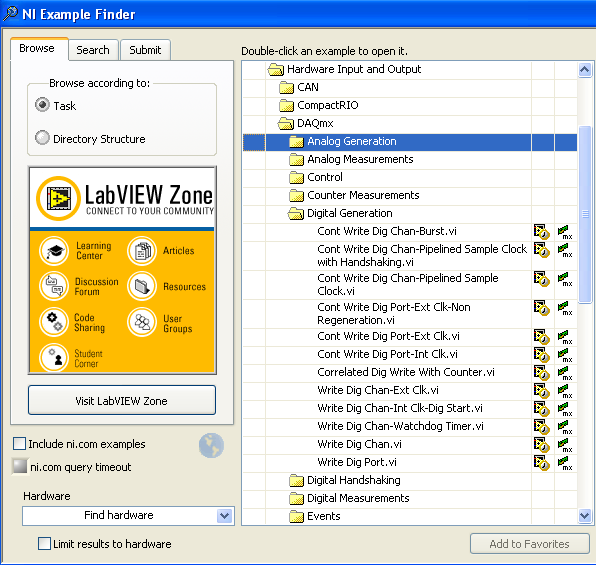
Task: Switch to the Submit tab
Action: tap(145, 50)
